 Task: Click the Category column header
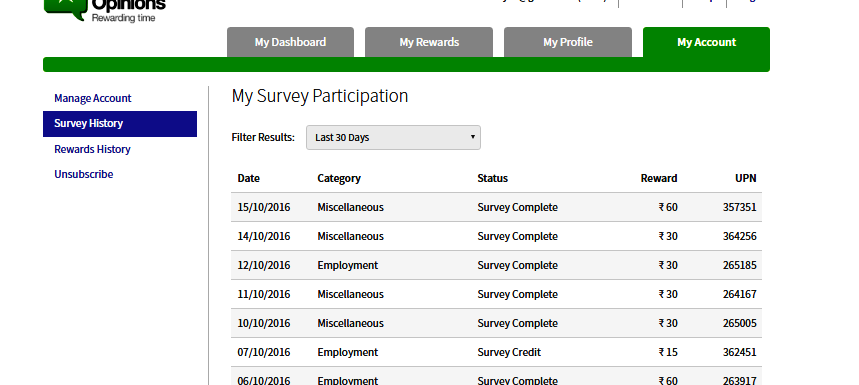[339, 179]
